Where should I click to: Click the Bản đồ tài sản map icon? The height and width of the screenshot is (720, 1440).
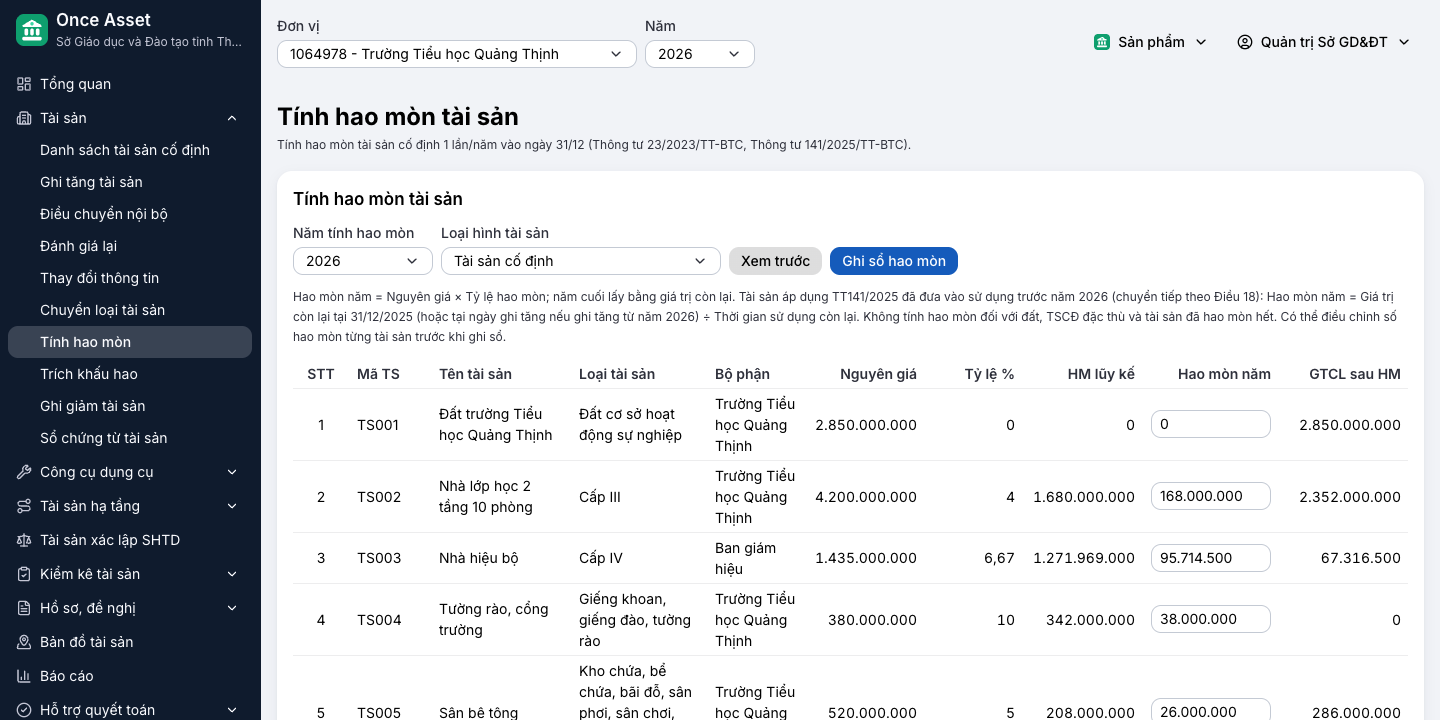24,642
